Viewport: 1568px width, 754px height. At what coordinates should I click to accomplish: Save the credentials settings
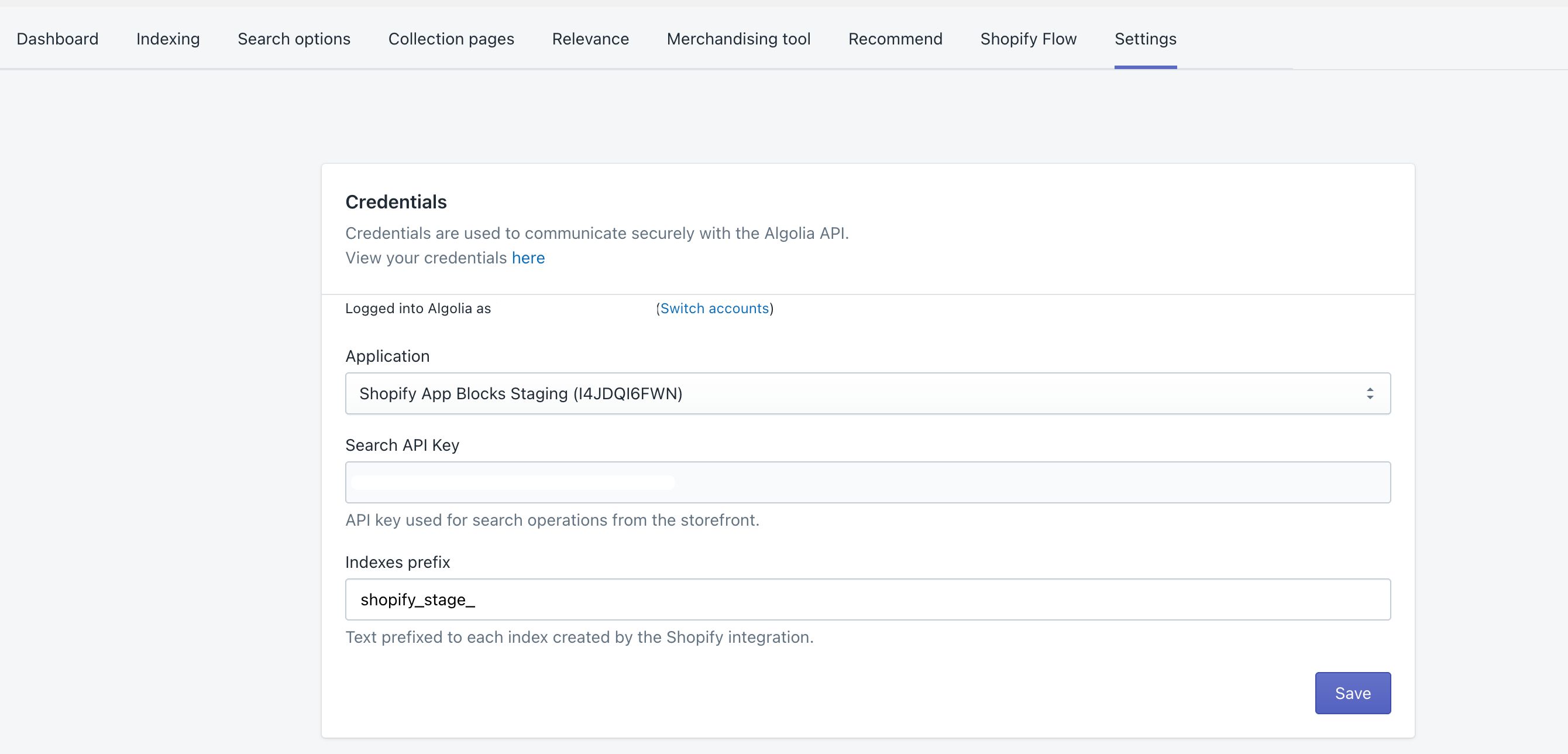point(1353,693)
